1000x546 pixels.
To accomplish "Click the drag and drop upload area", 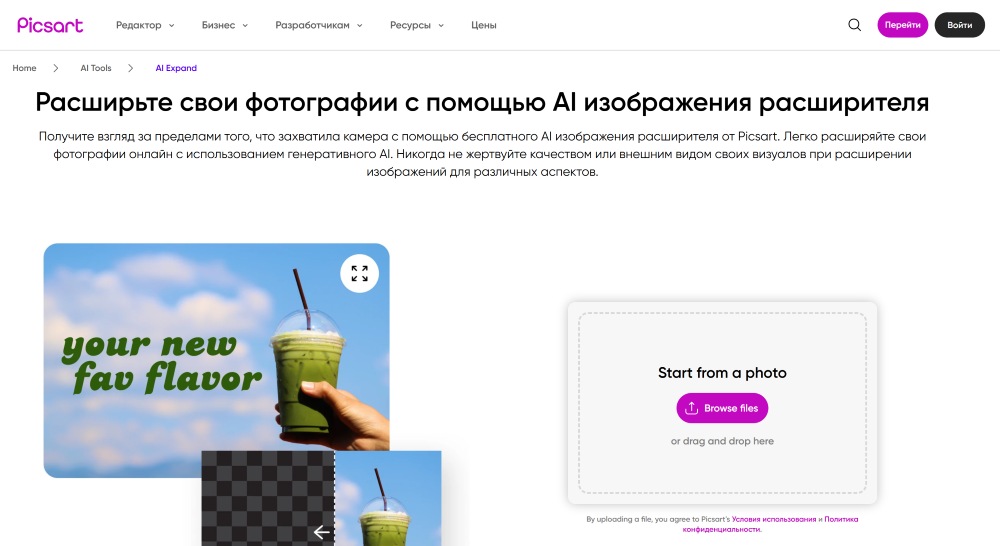I will pos(722,402).
